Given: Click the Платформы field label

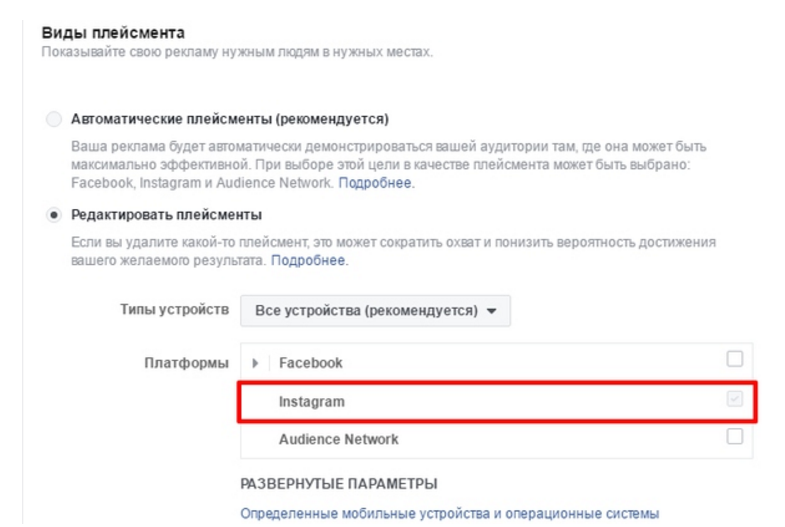Looking at the screenshot, I should 186,363.
